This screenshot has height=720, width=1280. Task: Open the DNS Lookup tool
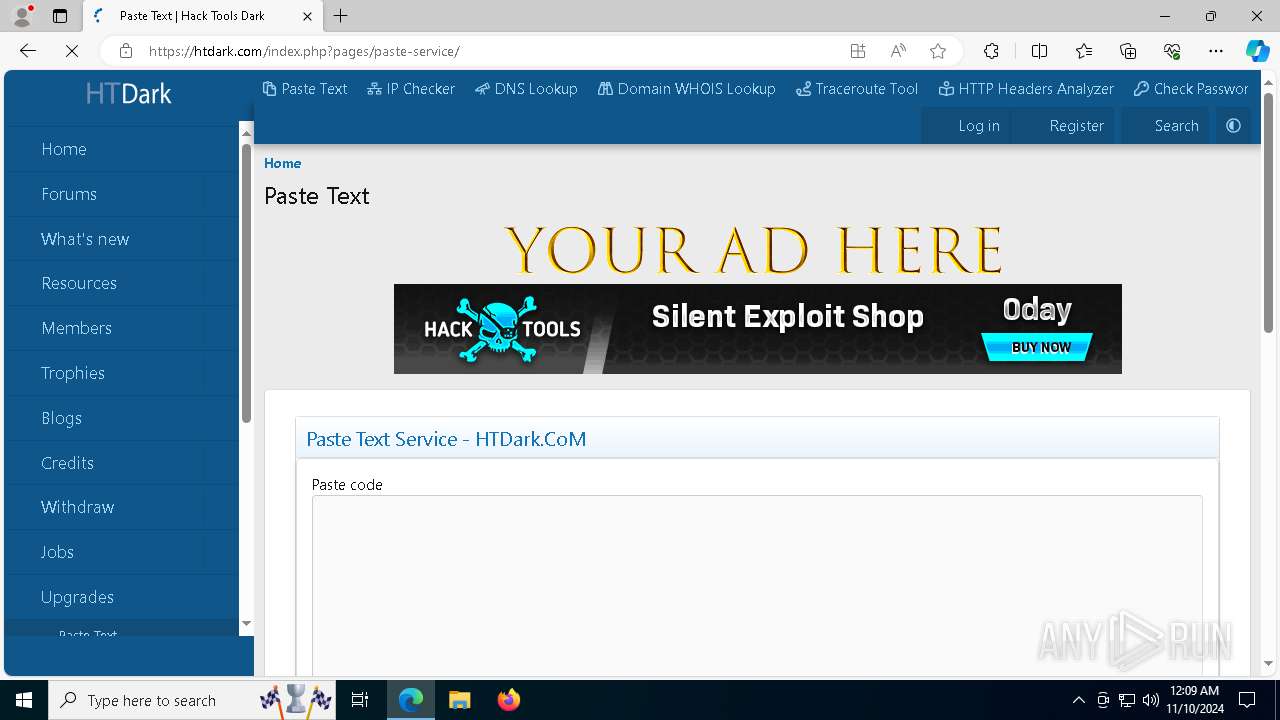point(526,89)
